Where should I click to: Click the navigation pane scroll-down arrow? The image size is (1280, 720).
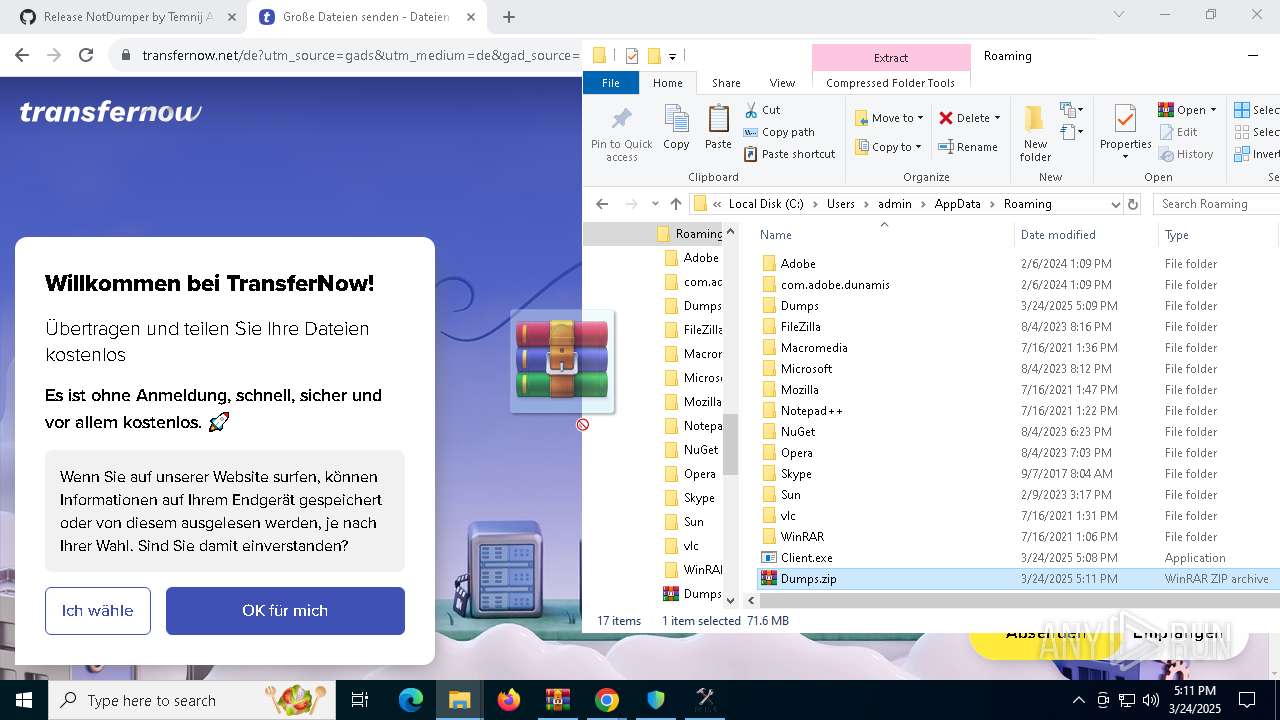pos(730,600)
